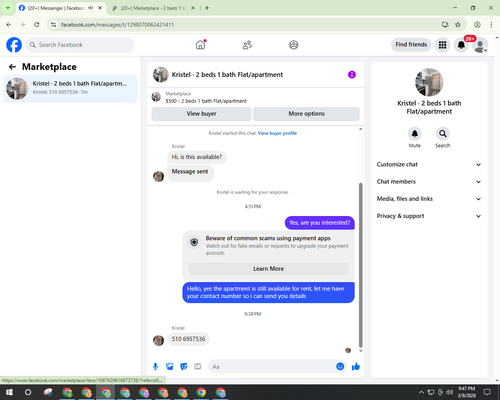The height and width of the screenshot is (400, 500).
Task: Expand the Chat members section
Action: pos(429,182)
